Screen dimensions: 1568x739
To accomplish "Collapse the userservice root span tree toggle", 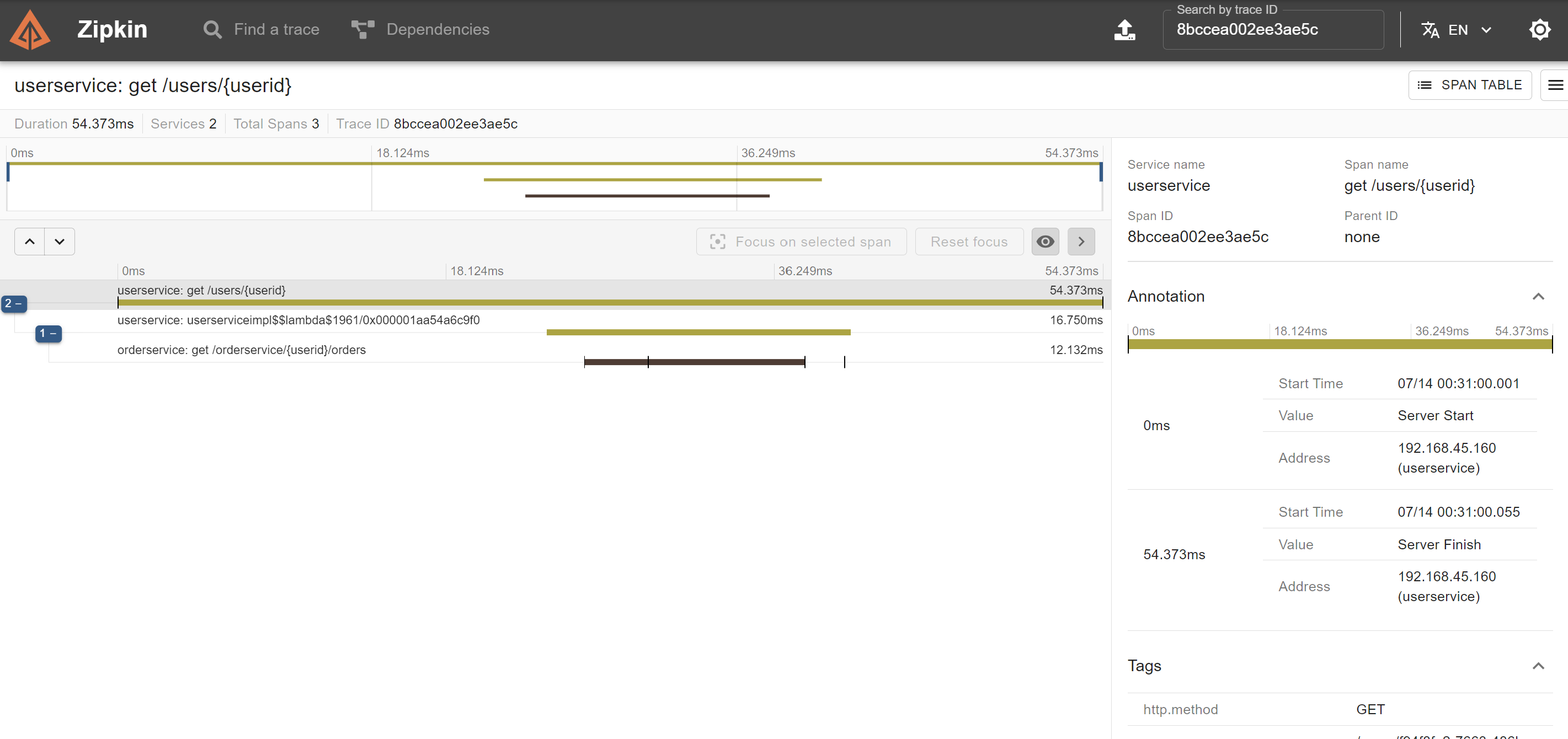I will [14, 303].
